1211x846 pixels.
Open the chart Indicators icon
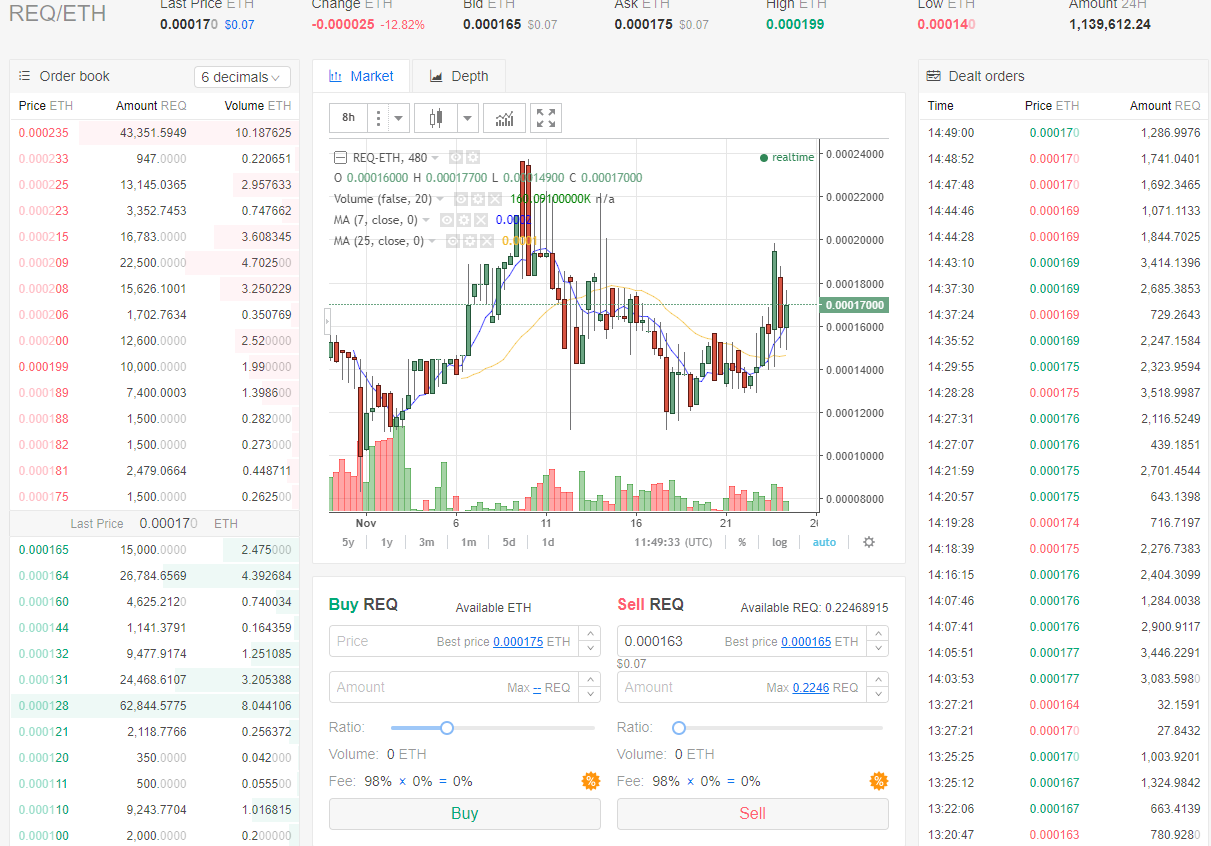(x=504, y=118)
